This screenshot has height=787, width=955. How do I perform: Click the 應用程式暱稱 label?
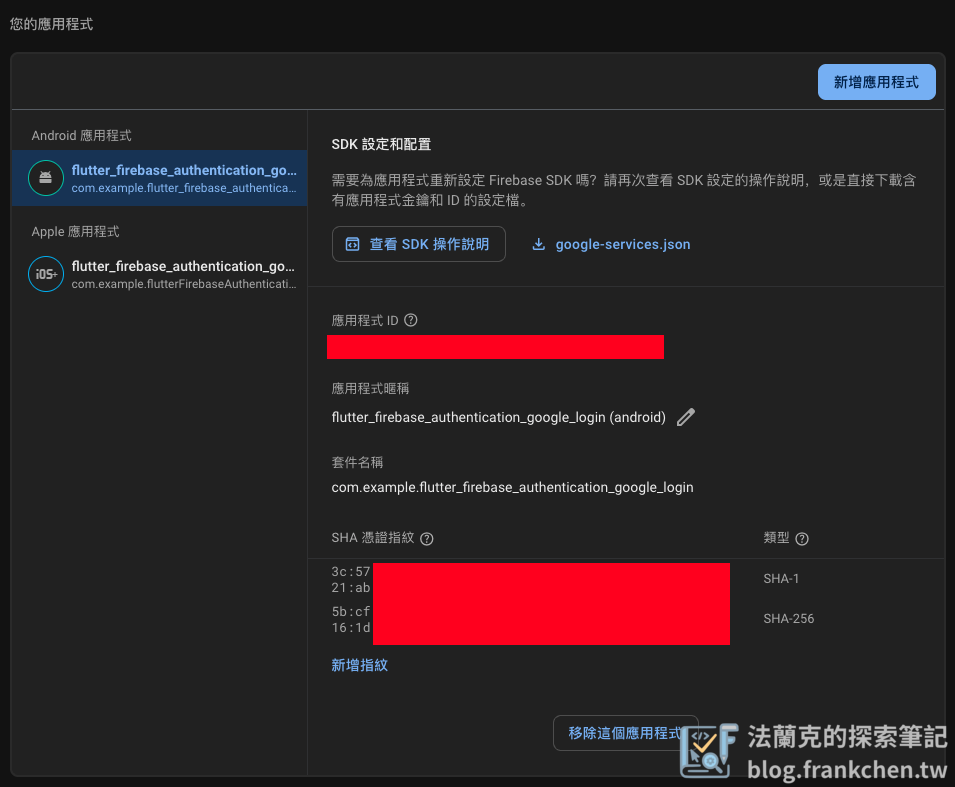[370, 389]
